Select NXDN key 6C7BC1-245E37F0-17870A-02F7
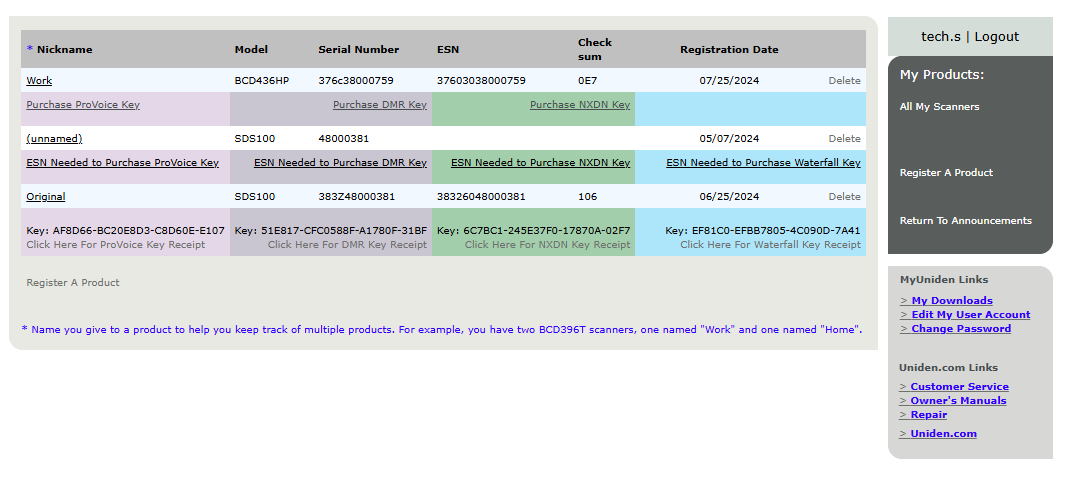 pos(547,230)
